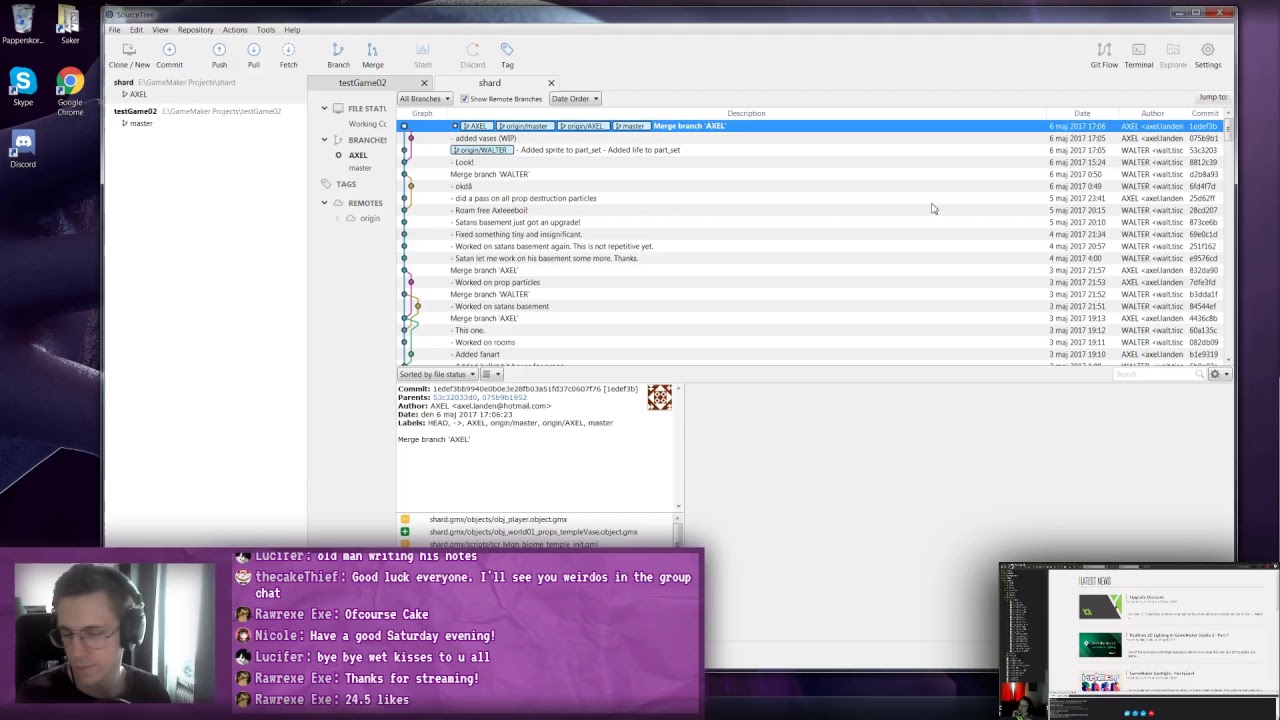Open testGame02 repository bookmark
The height and width of the screenshot is (720, 1280).
197,111
